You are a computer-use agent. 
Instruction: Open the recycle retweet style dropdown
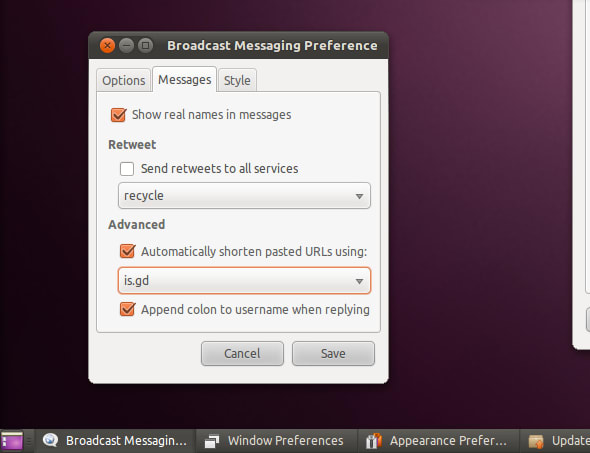(244, 196)
